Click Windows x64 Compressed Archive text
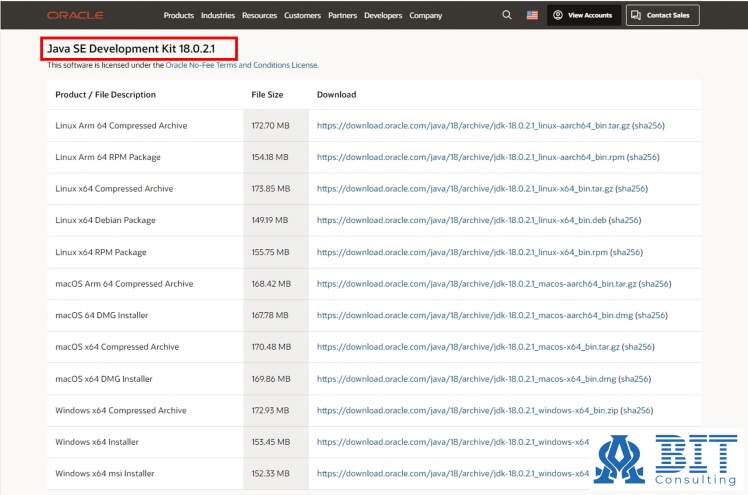 click(x=121, y=410)
